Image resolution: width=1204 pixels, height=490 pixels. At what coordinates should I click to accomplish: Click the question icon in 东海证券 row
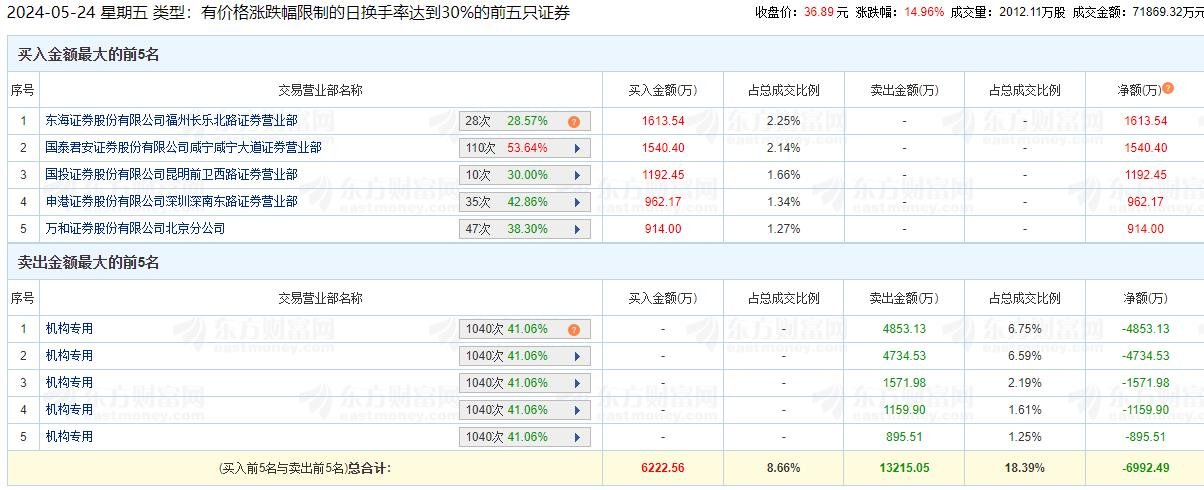[x=574, y=121]
